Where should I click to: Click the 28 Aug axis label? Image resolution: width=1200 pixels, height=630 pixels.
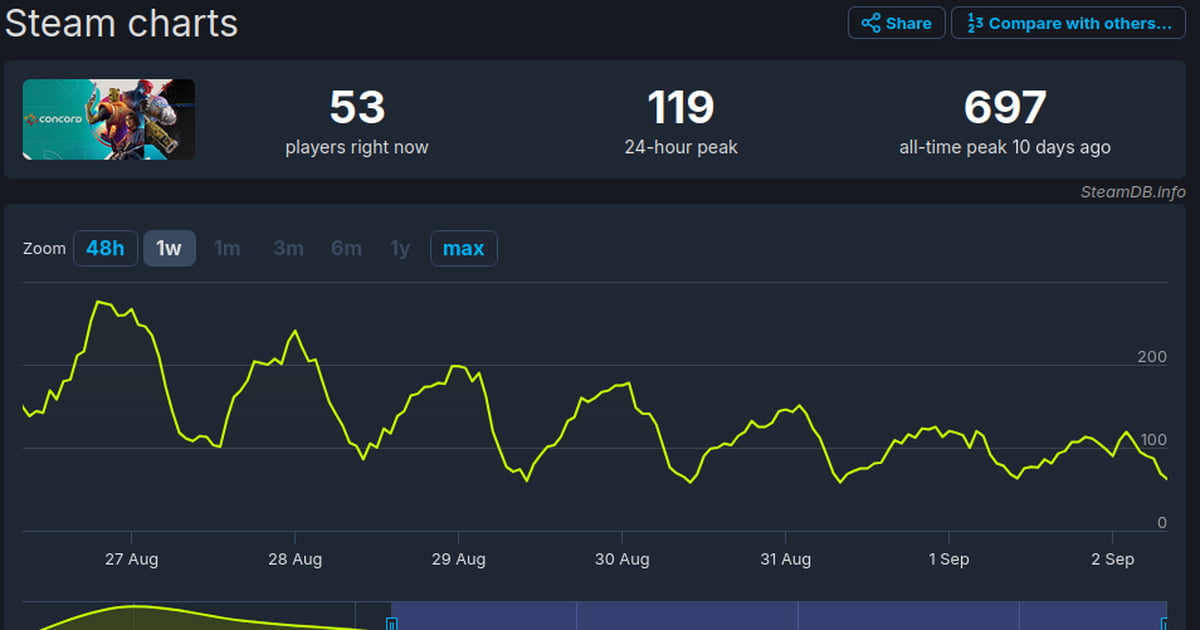pos(295,559)
